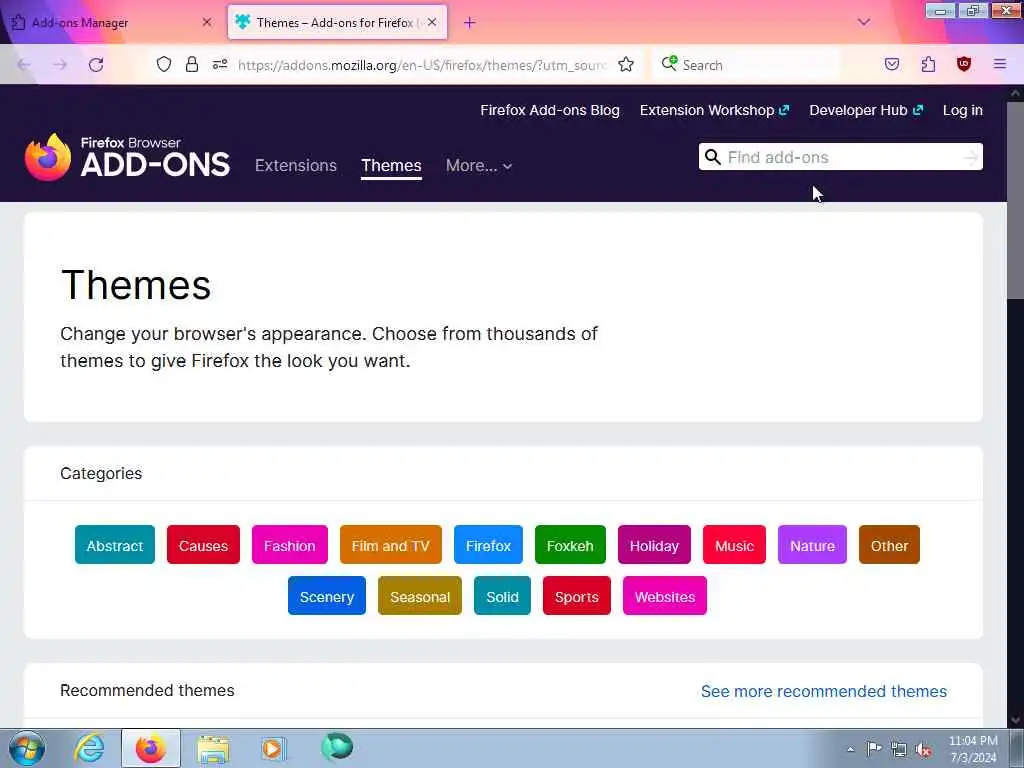This screenshot has width=1024, height=768.
Task: Open the Websites category
Action: point(665,596)
